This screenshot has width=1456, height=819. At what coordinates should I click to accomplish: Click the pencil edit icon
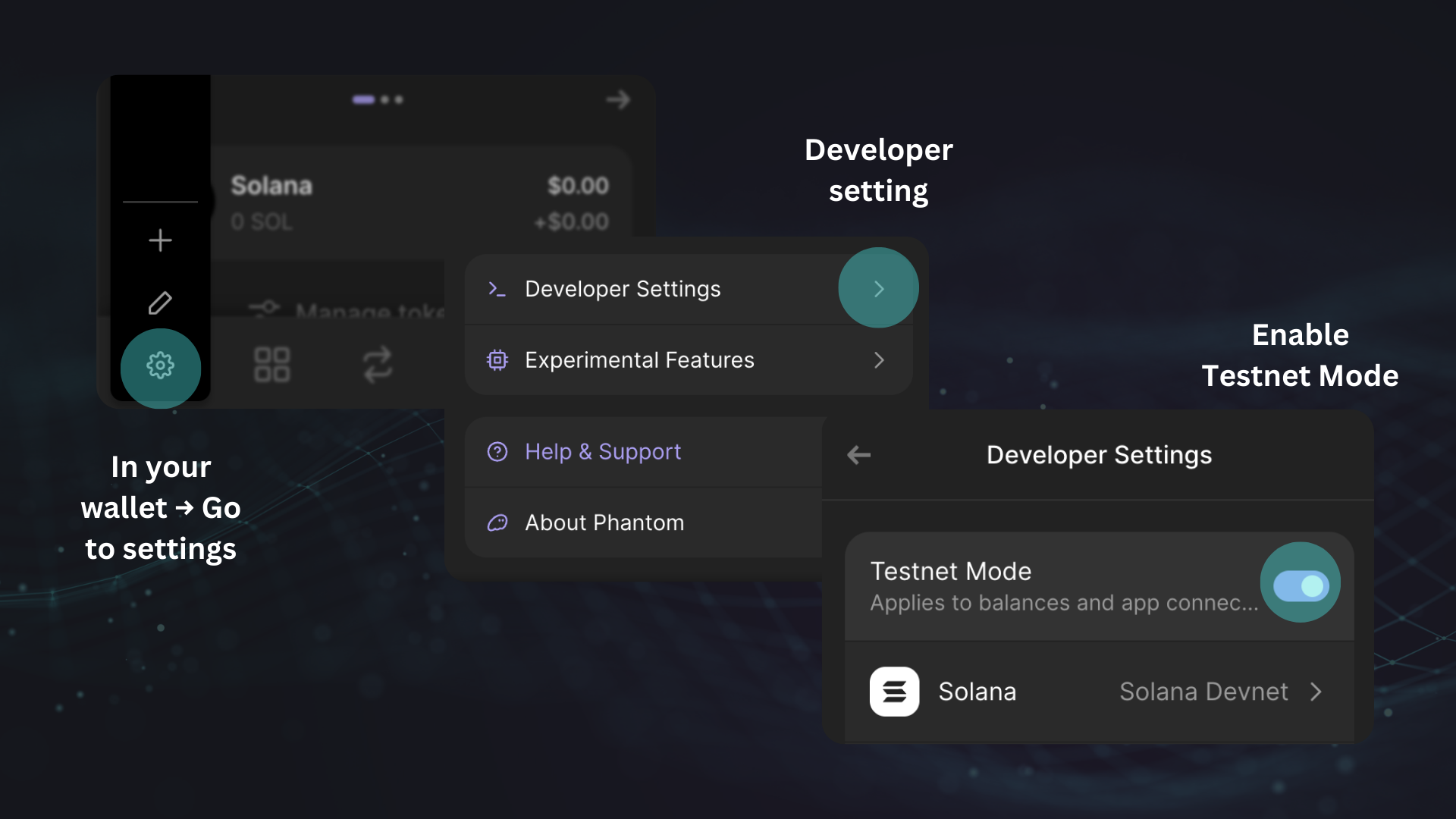160,303
